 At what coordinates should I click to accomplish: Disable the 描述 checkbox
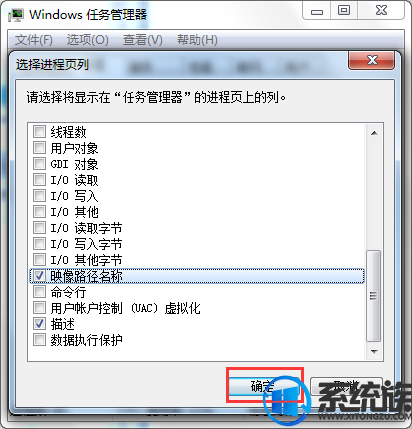39,324
